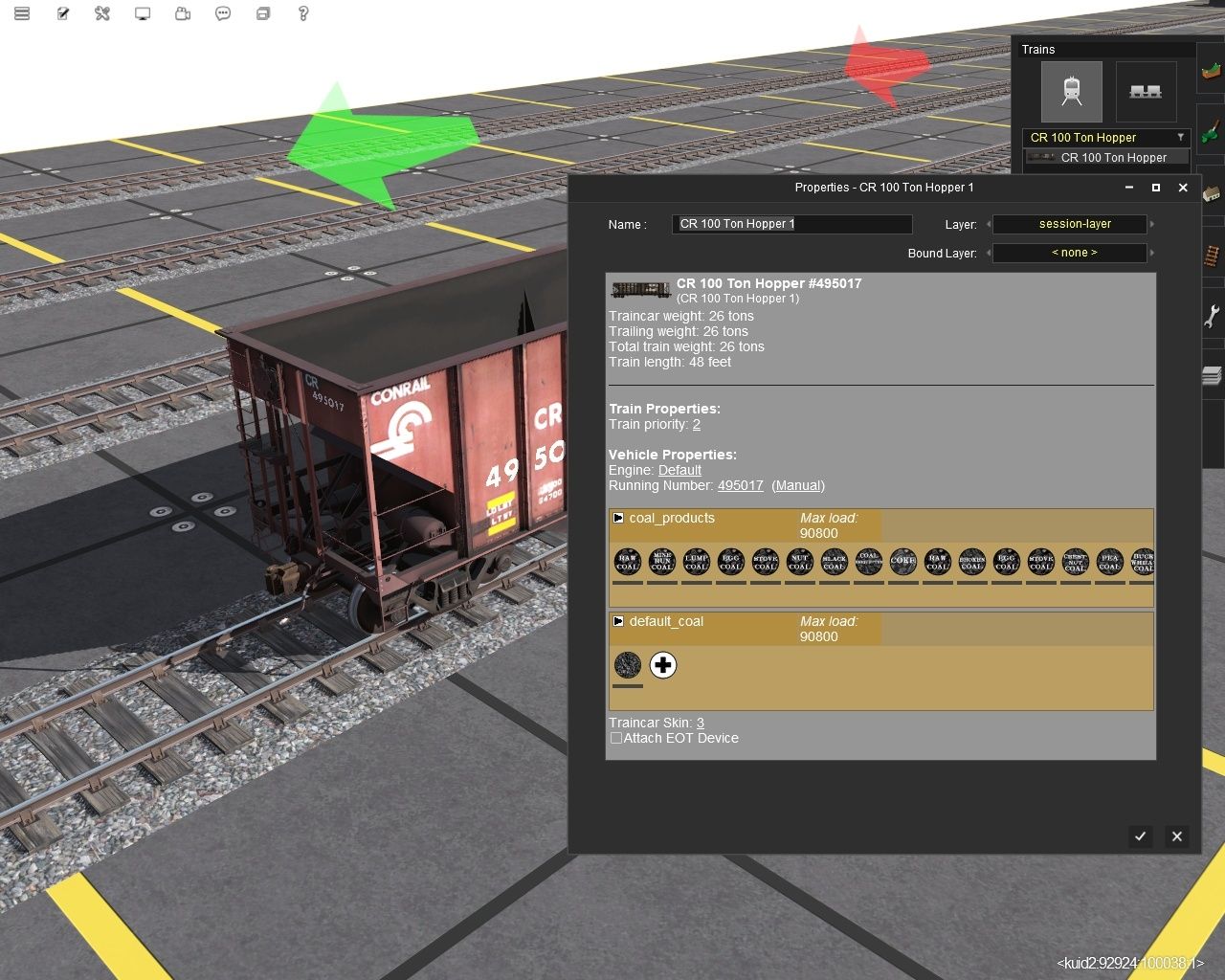The image size is (1225, 980).
Task: Switch to the Objects house tab
Action: coord(1212,193)
